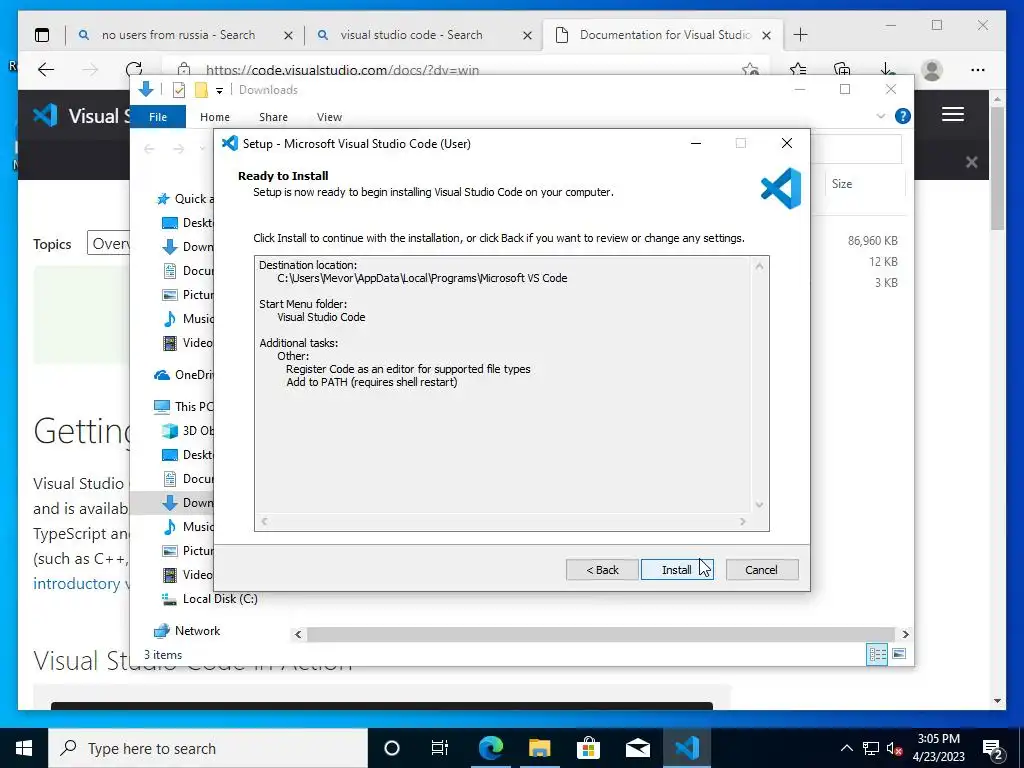Dismiss the website banner with X
Image resolution: width=1024 pixels, height=768 pixels.
point(972,162)
